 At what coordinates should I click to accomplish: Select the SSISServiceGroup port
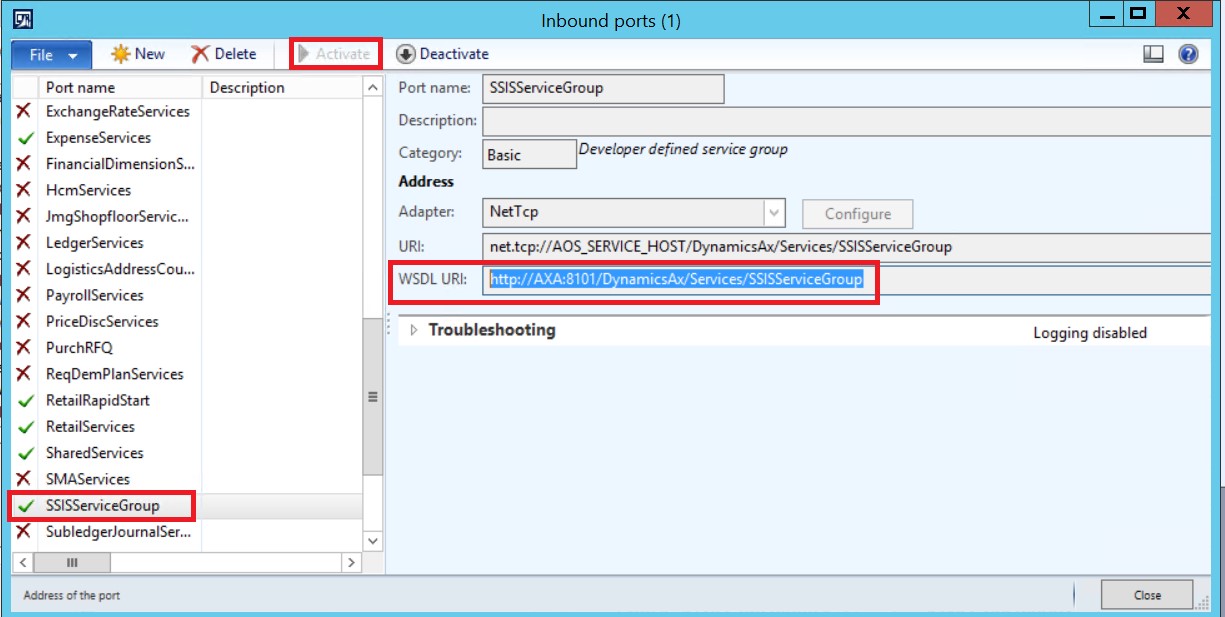(x=102, y=506)
